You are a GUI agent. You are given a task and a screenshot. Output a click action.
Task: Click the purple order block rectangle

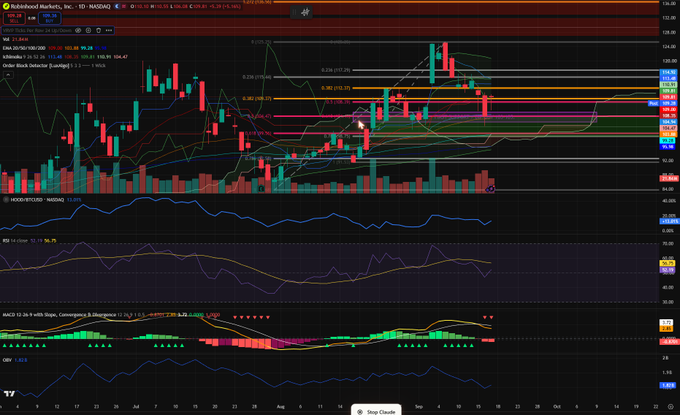tap(475, 117)
